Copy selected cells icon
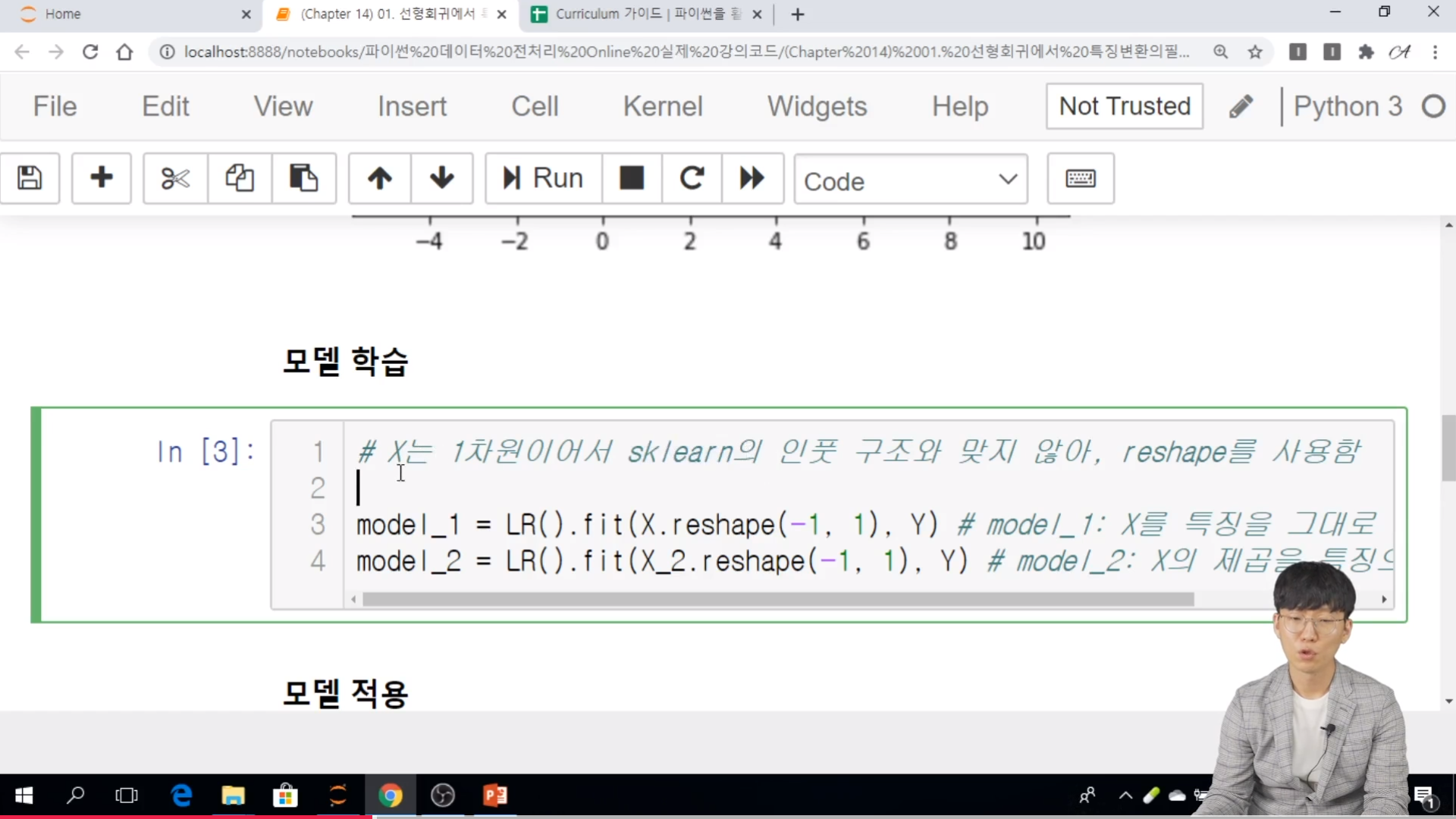 pyautogui.click(x=240, y=179)
